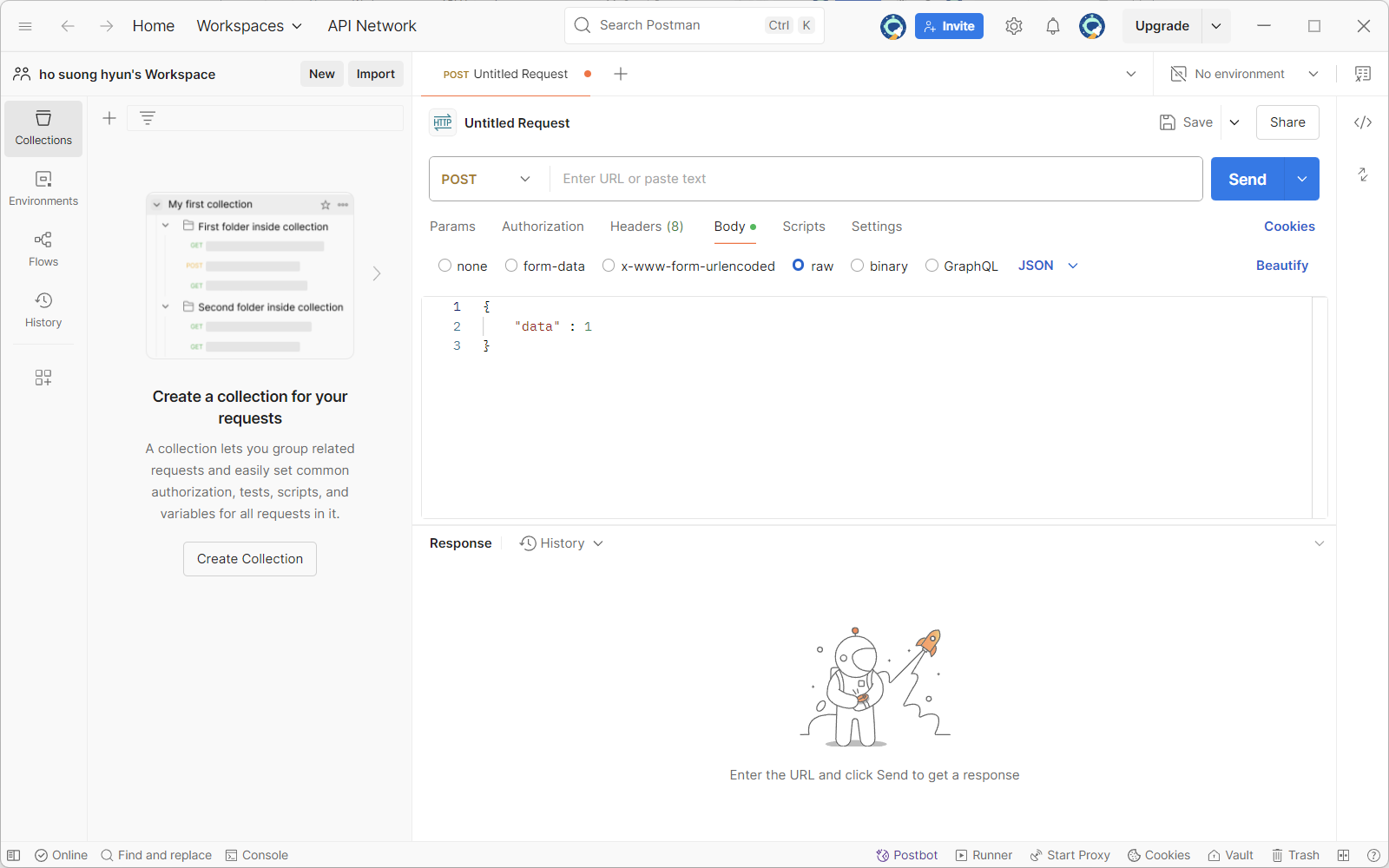Click the configure sidebar apps icon

pos(43,378)
